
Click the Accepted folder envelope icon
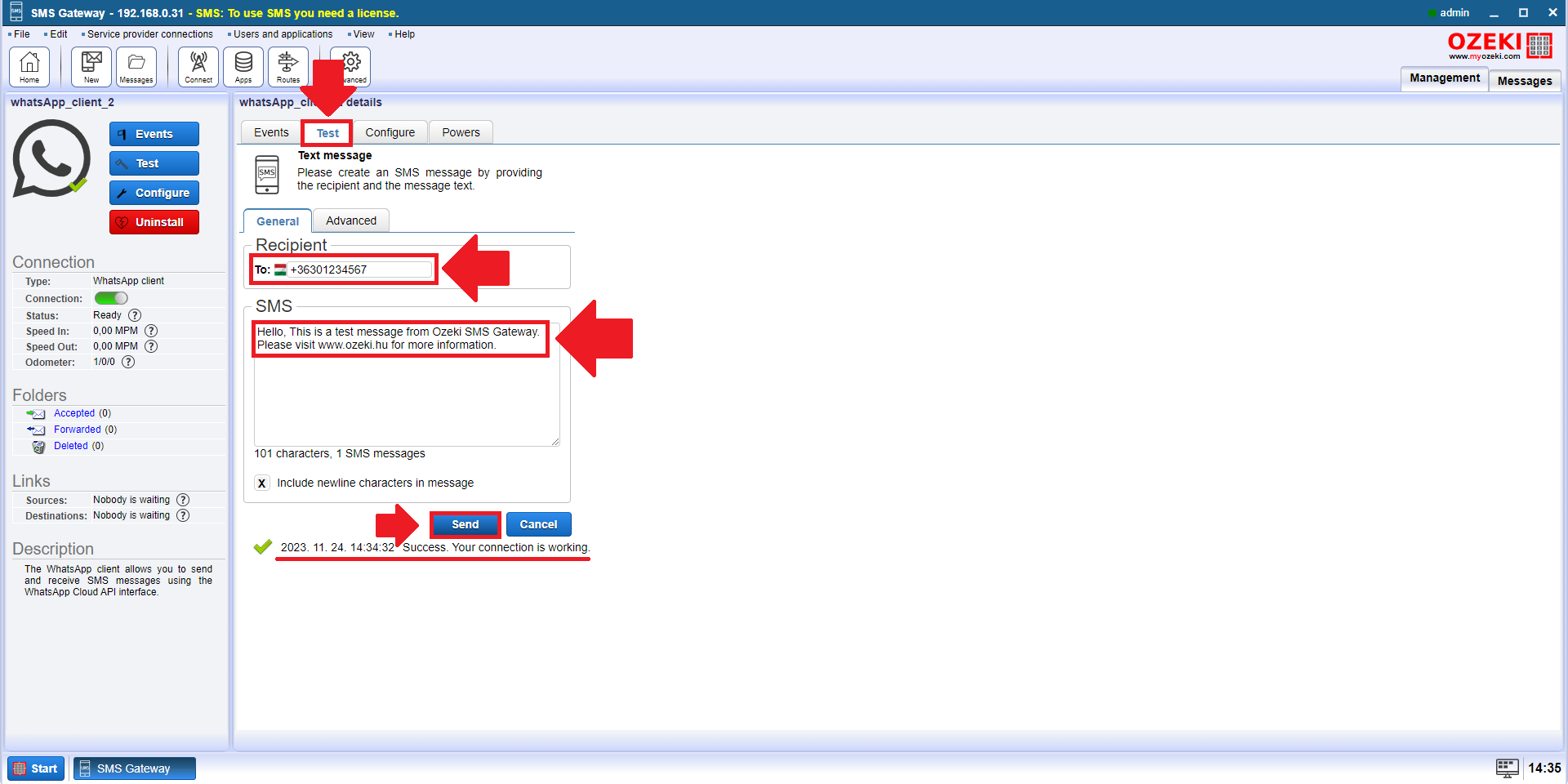36,414
